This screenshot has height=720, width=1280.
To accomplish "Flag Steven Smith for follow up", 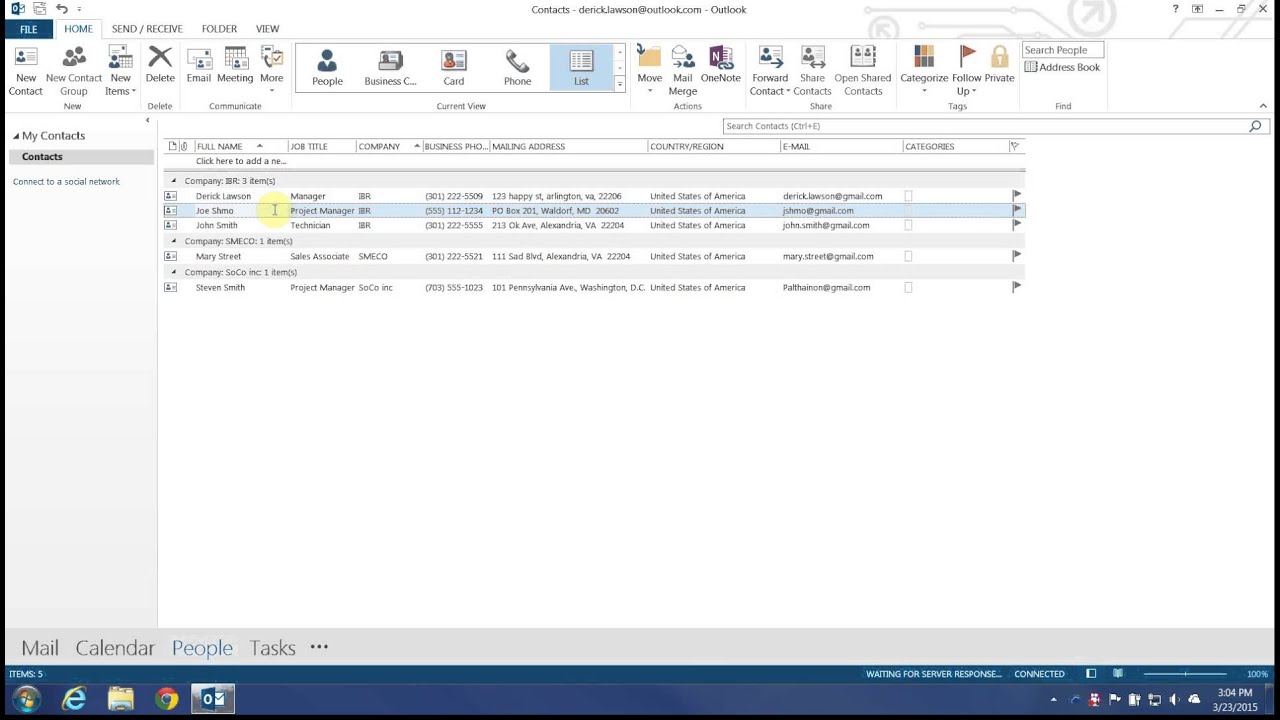I will [x=1017, y=287].
